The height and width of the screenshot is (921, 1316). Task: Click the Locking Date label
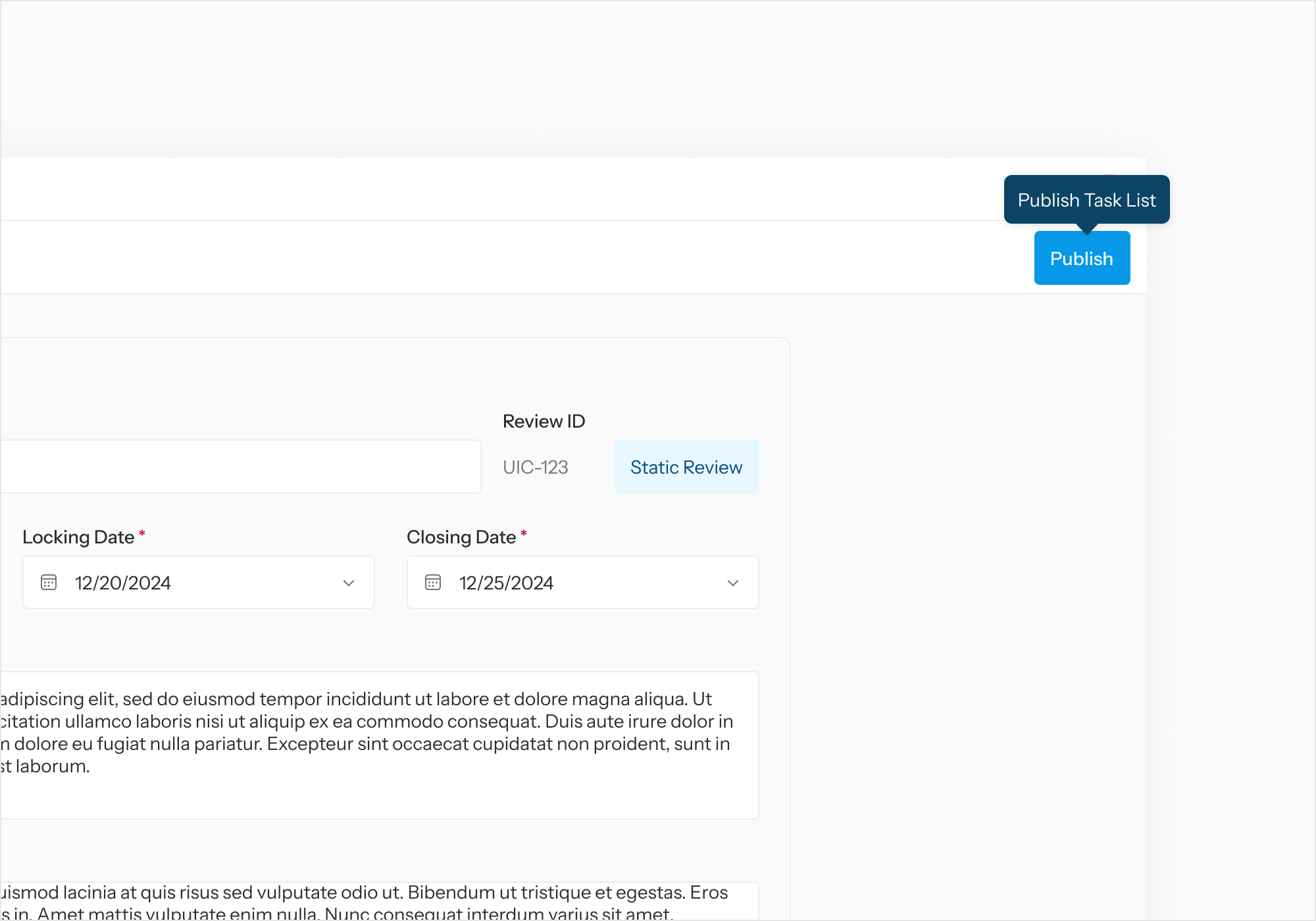(x=78, y=537)
